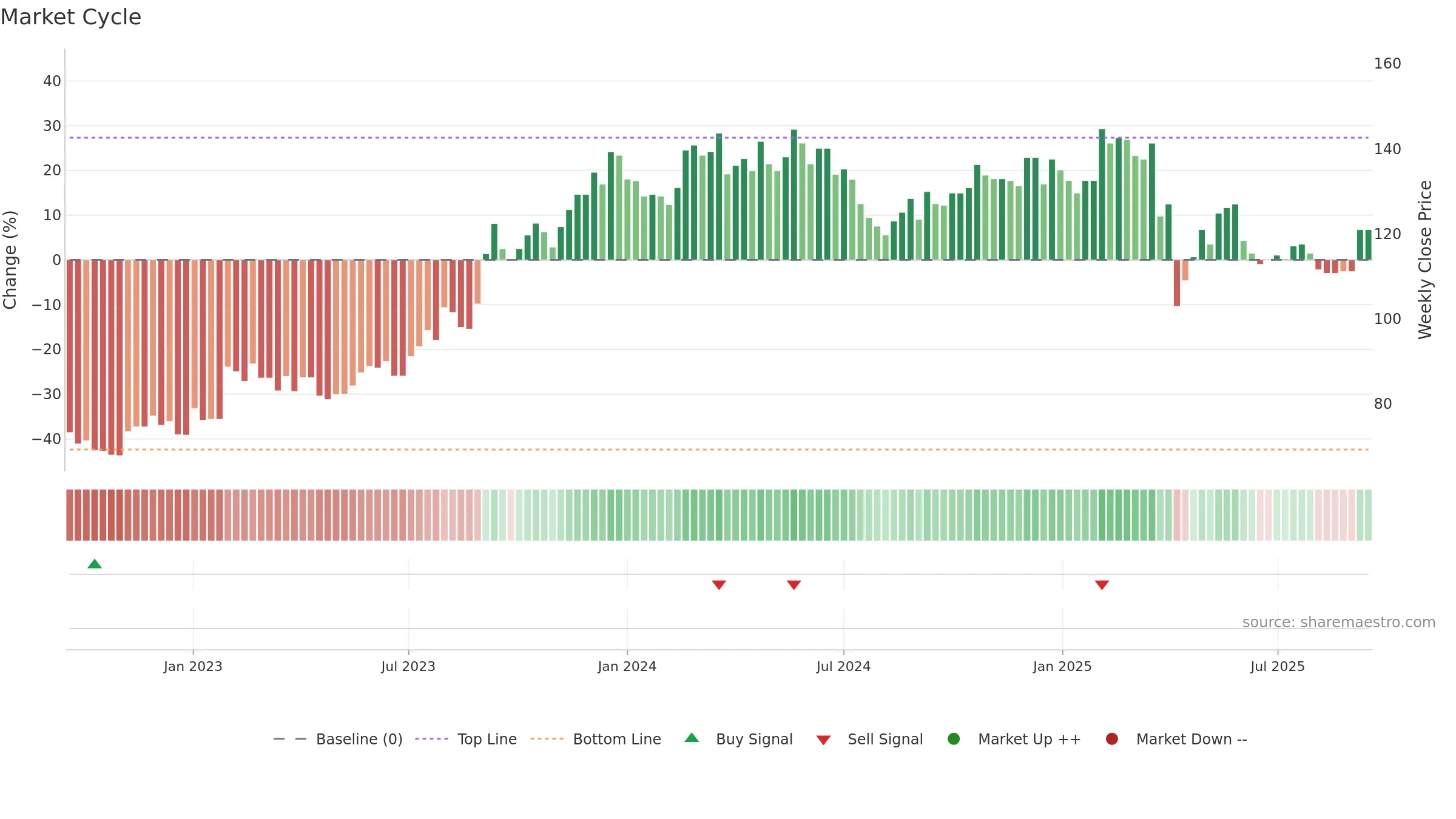Click the red Sell Signal triangle icon in the legend
Image resolution: width=1456 pixels, height=819 pixels.
tap(823, 740)
